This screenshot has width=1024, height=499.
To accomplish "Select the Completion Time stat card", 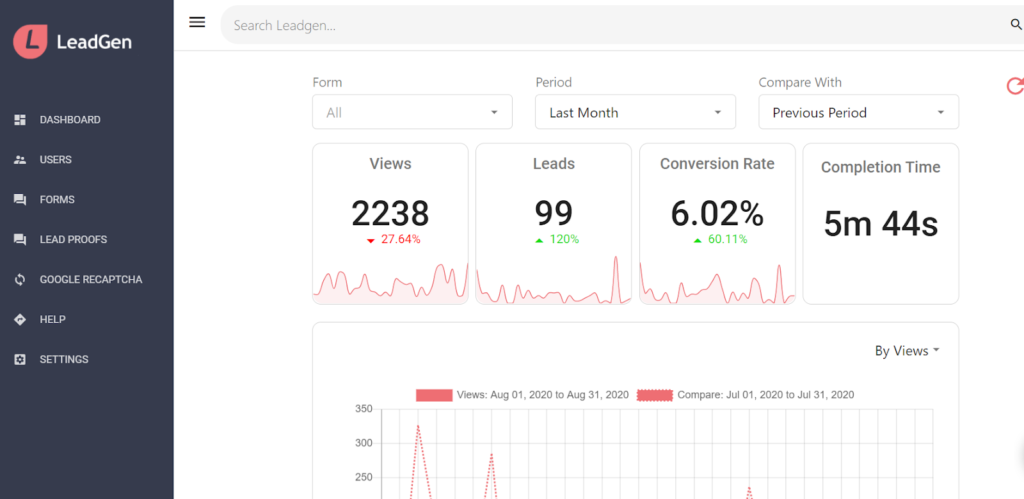I will tap(881, 224).
